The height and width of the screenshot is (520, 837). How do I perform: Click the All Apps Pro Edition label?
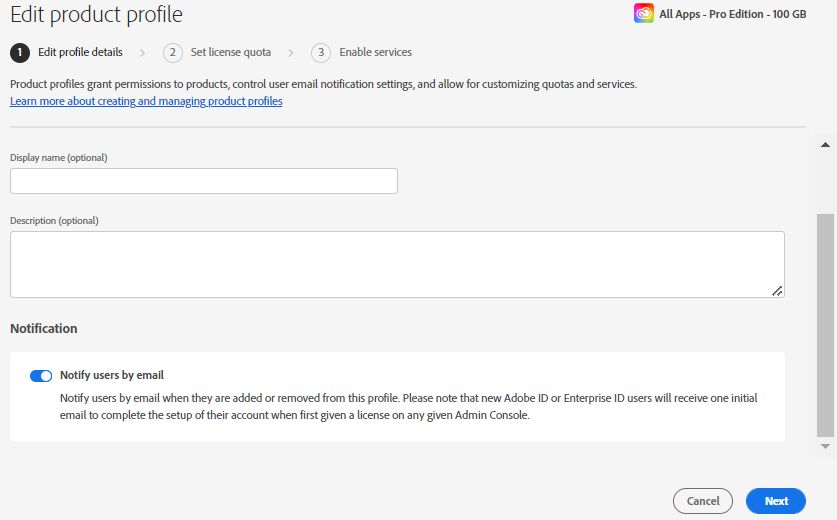(x=732, y=14)
